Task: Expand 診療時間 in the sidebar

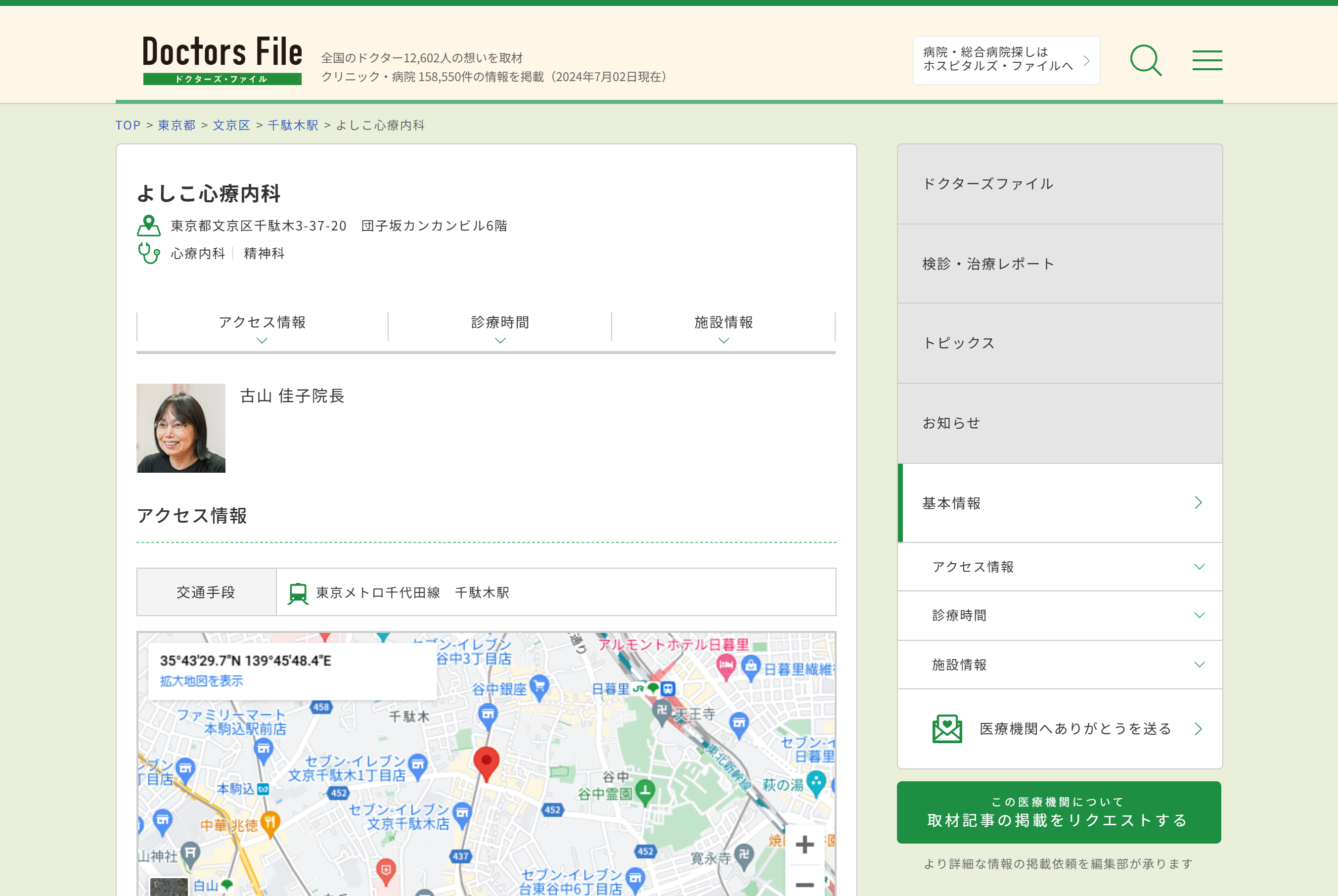Action: coord(1060,616)
